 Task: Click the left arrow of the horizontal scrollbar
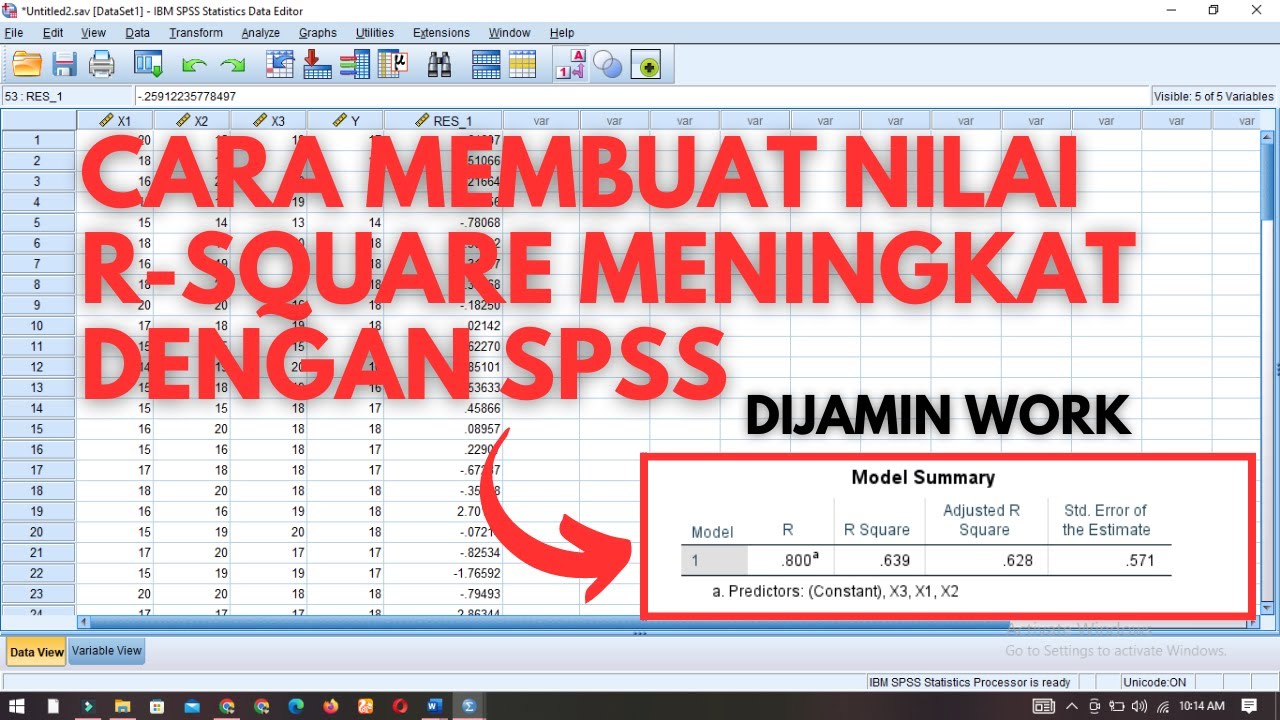click(x=84, y=622)
